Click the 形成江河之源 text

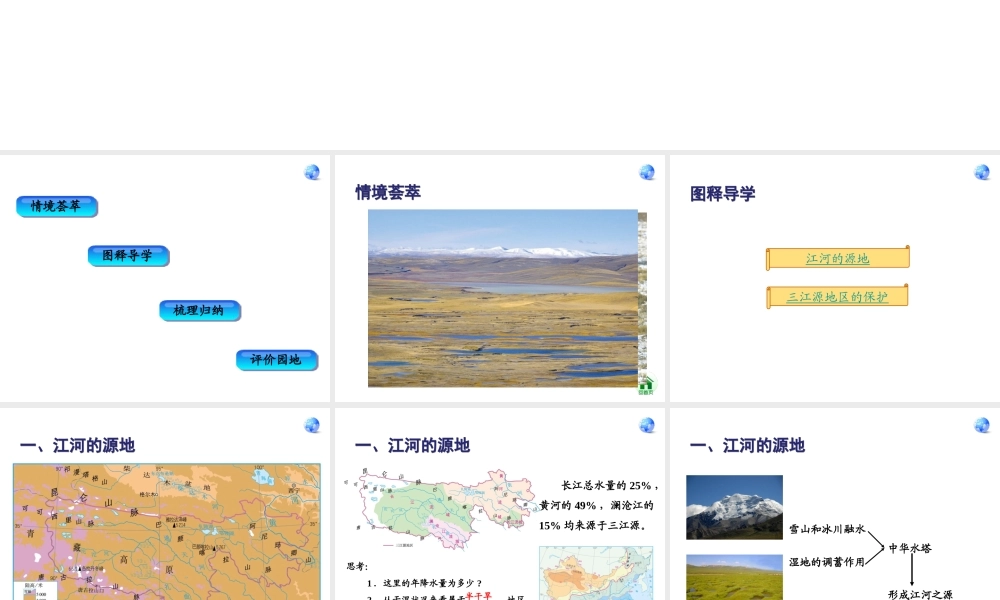point(920,594)
